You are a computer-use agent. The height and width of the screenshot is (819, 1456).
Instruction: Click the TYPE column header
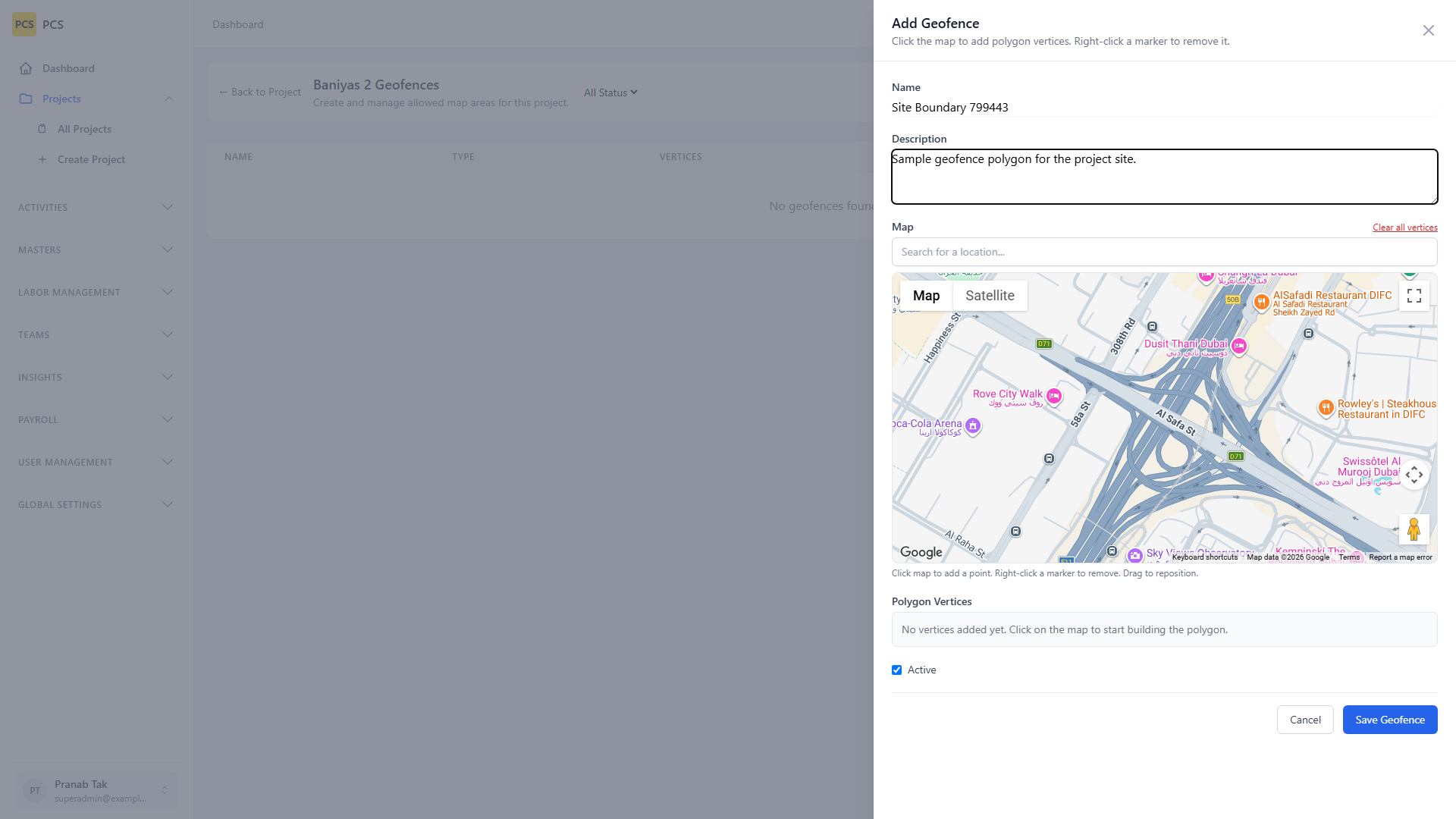point(463,157)
